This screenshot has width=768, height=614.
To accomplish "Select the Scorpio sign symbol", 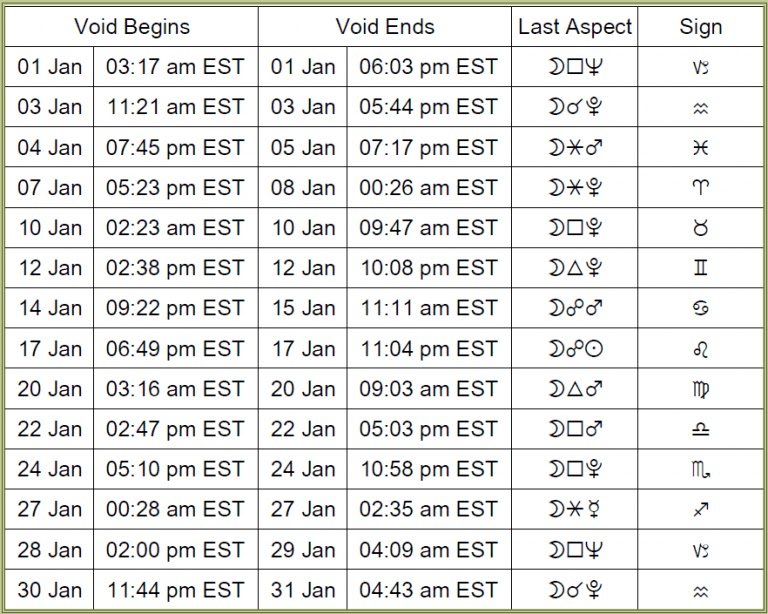I will (x=700, y=470).
